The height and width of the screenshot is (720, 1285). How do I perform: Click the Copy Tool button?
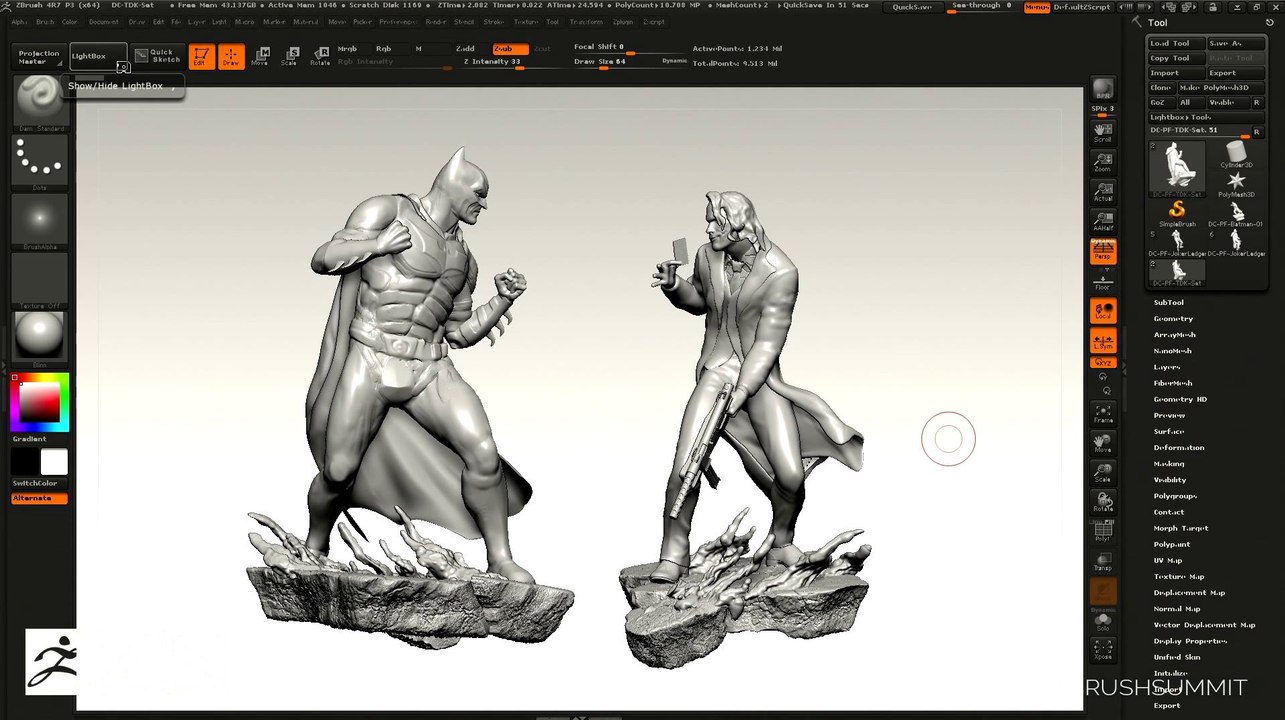[1175, 58]
